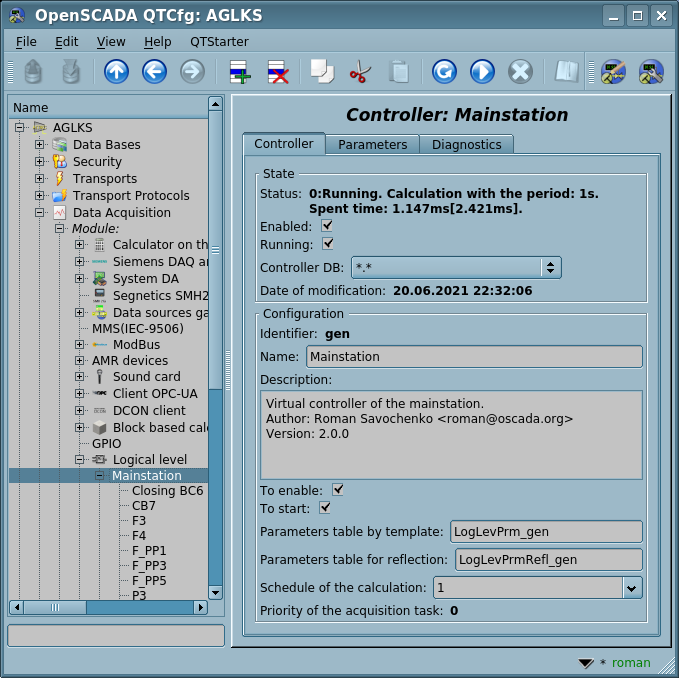
Task: Open the View menu
Action: tap(111, 42)
